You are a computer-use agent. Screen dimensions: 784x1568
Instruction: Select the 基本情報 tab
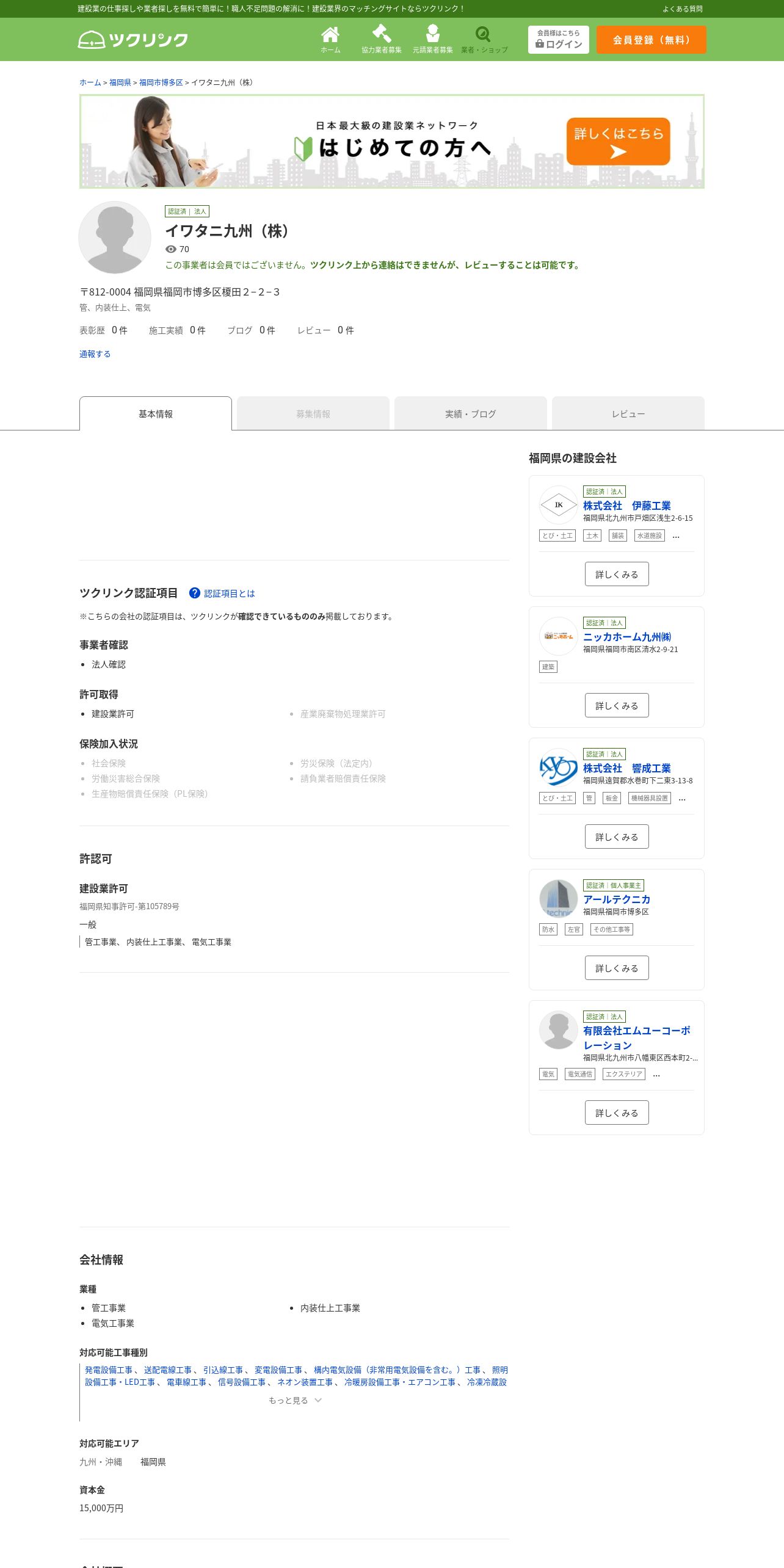(156, 413)
